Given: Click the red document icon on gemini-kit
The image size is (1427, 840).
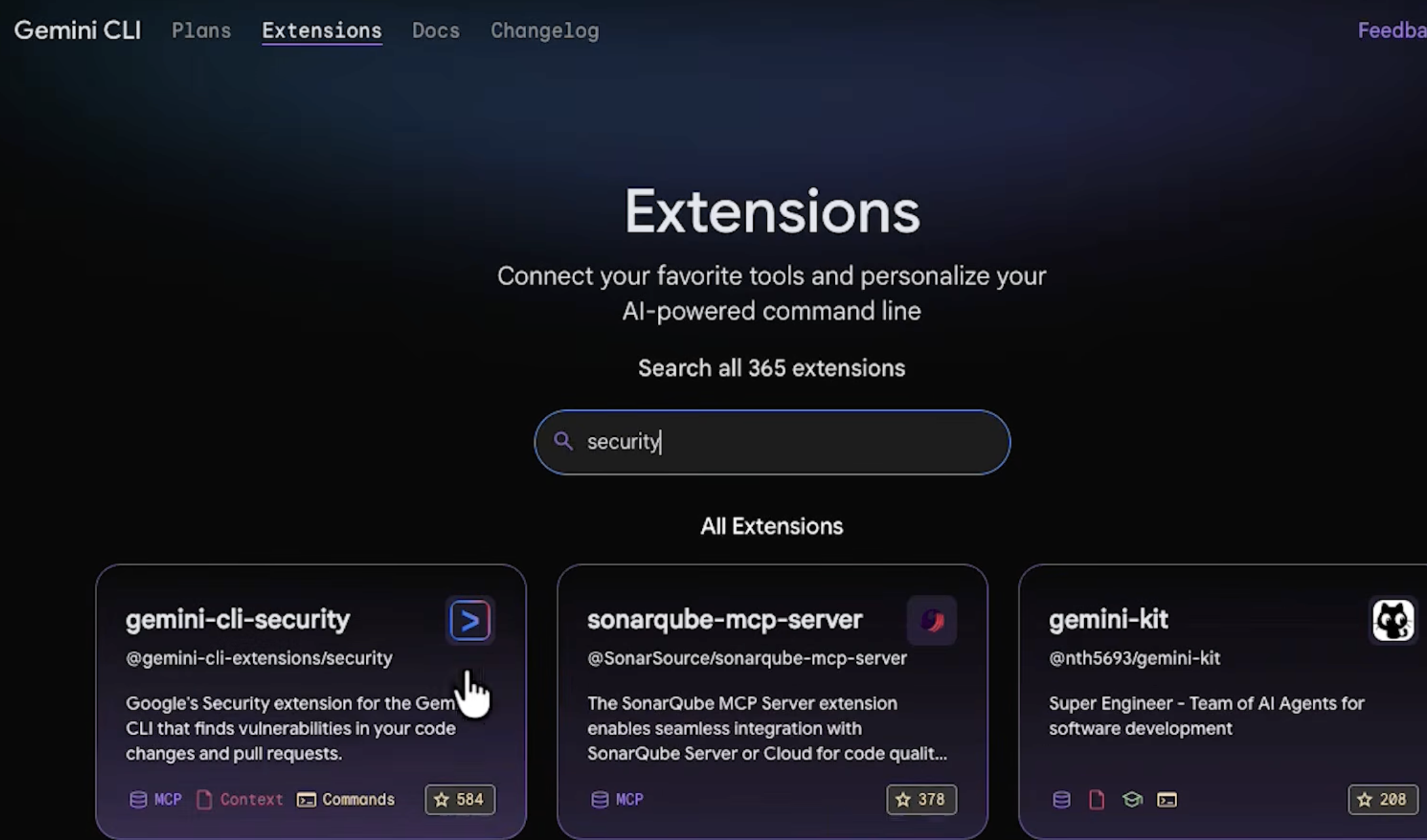Looking at the screenshot, I should (x=1096, y=800).
